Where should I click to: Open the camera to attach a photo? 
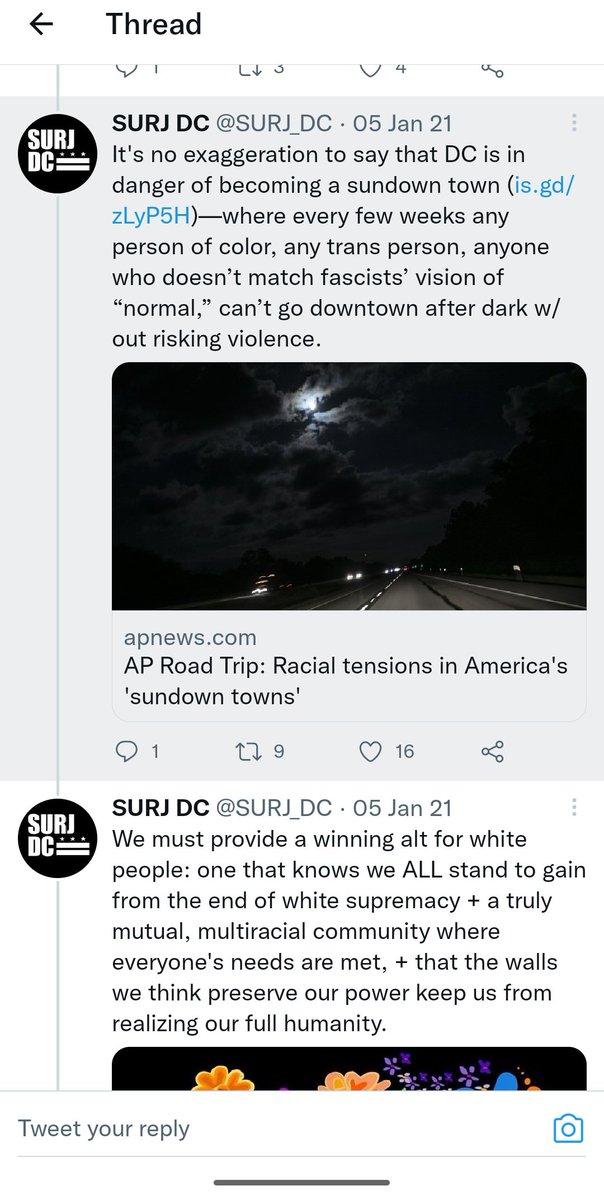tap(568, 1130)
